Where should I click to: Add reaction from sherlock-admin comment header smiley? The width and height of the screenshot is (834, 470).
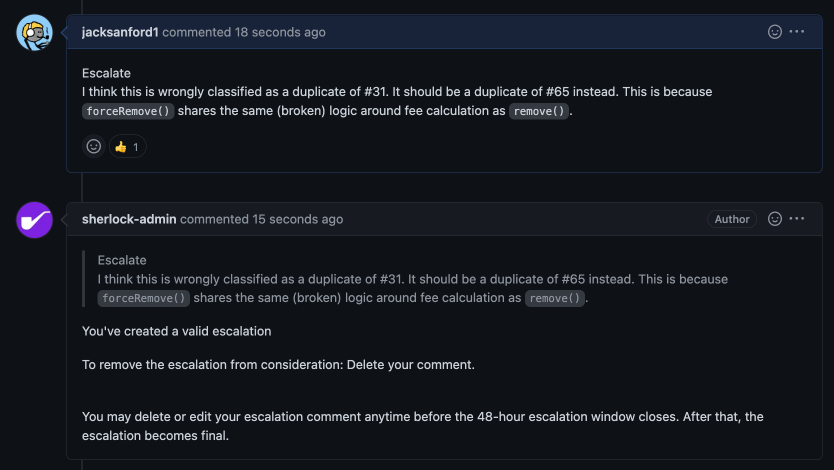774,219
